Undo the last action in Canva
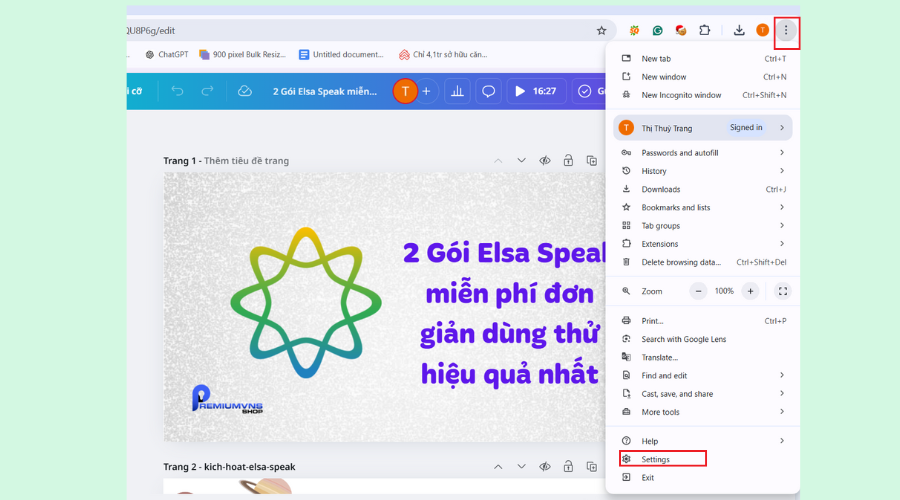Screen dimensions: 900x500 177,91
